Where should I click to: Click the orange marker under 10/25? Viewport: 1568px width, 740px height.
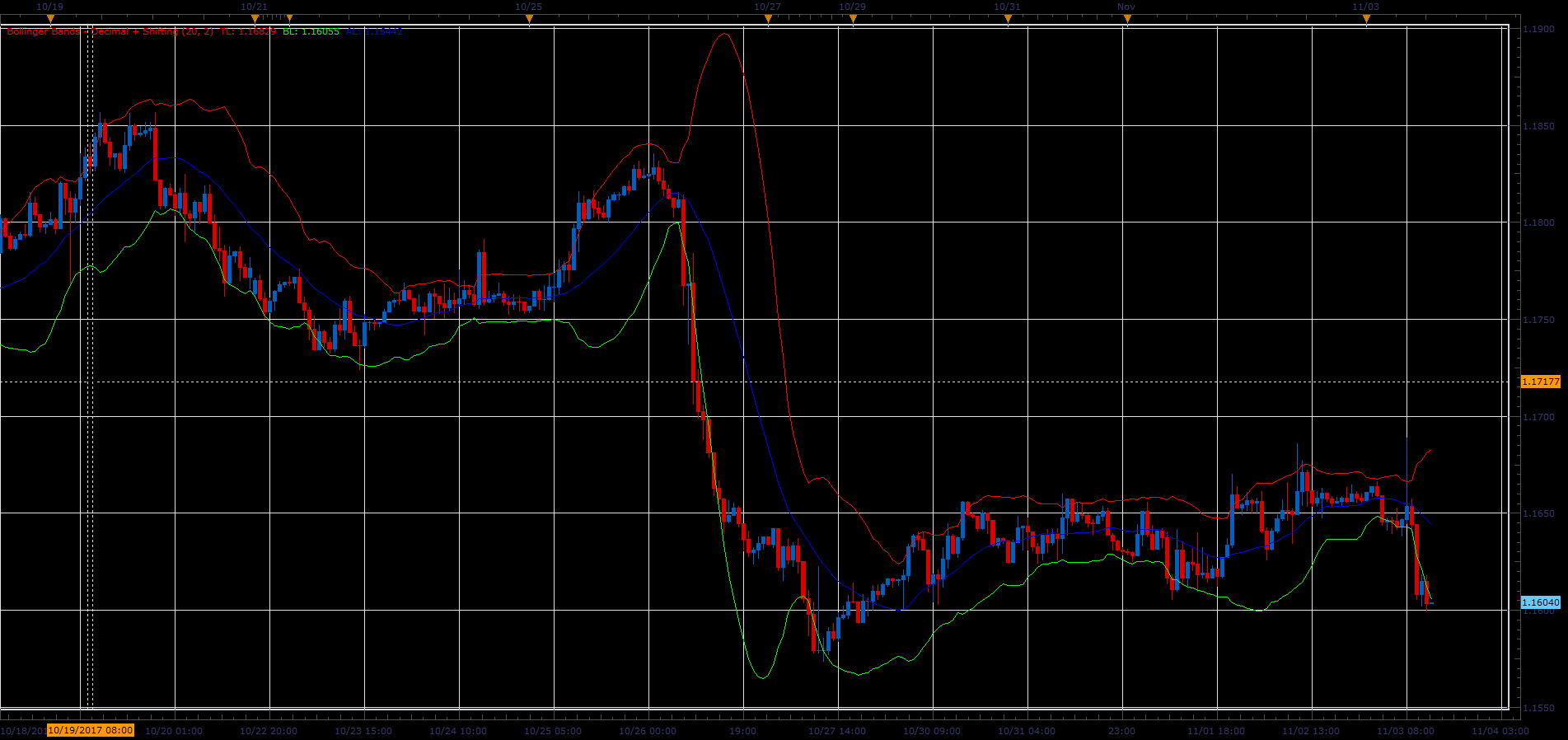coord(529,17)
